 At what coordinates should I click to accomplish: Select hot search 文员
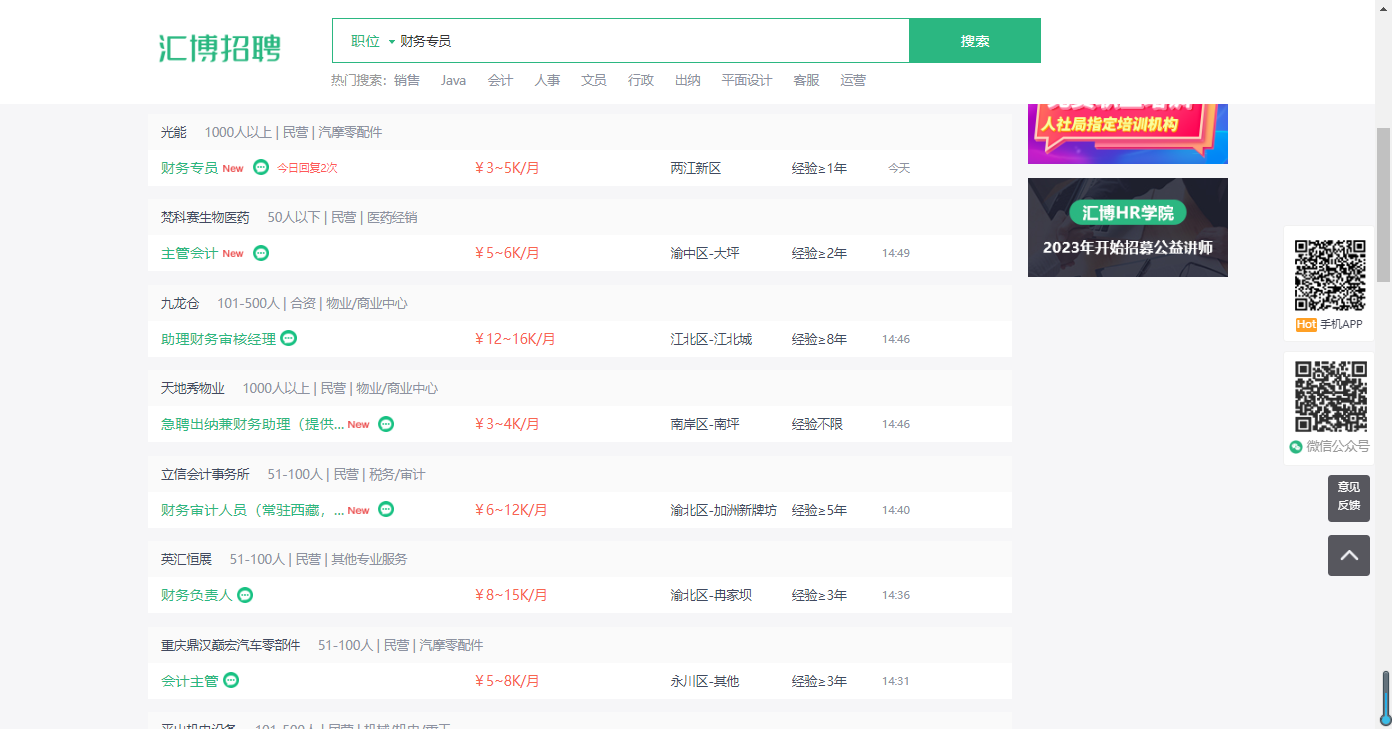point(594,80)
